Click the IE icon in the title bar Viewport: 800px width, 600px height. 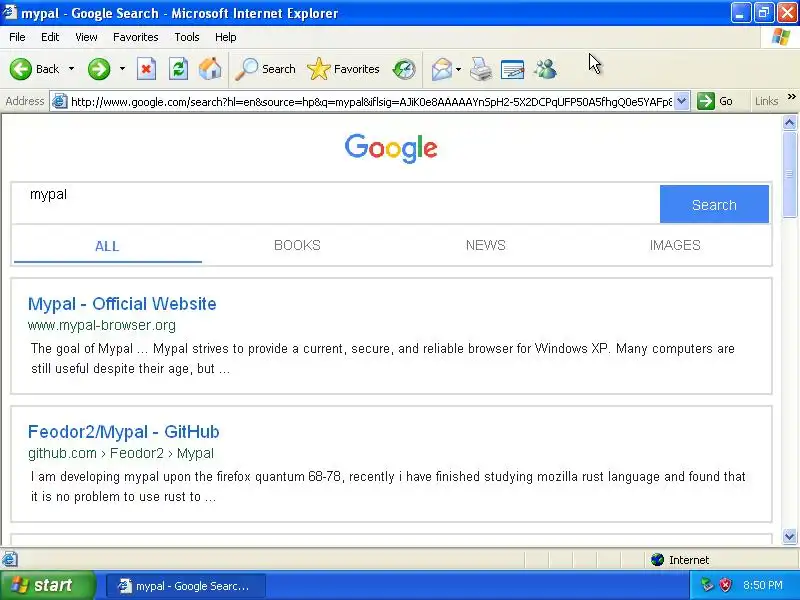point(10,12)
